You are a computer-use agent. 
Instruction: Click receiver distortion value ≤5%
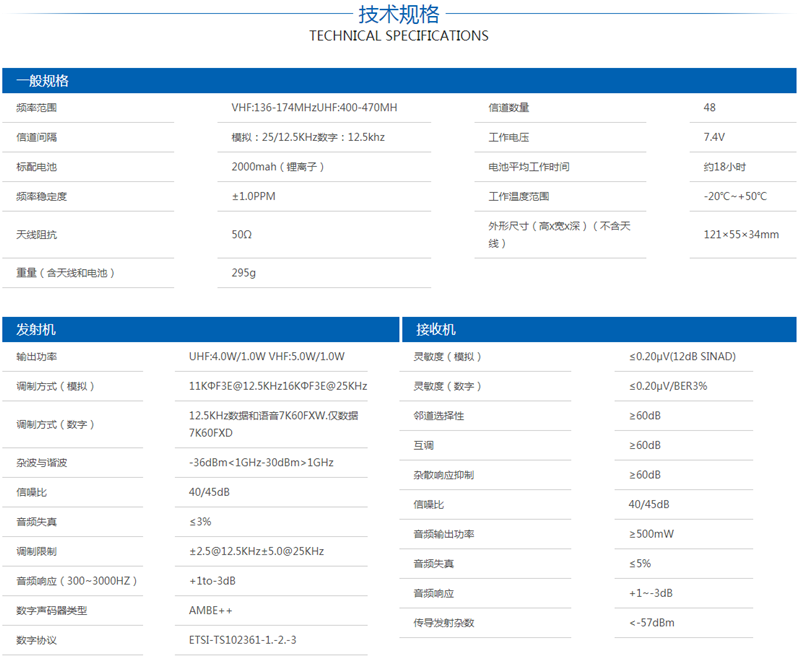(x=640, y=564)
